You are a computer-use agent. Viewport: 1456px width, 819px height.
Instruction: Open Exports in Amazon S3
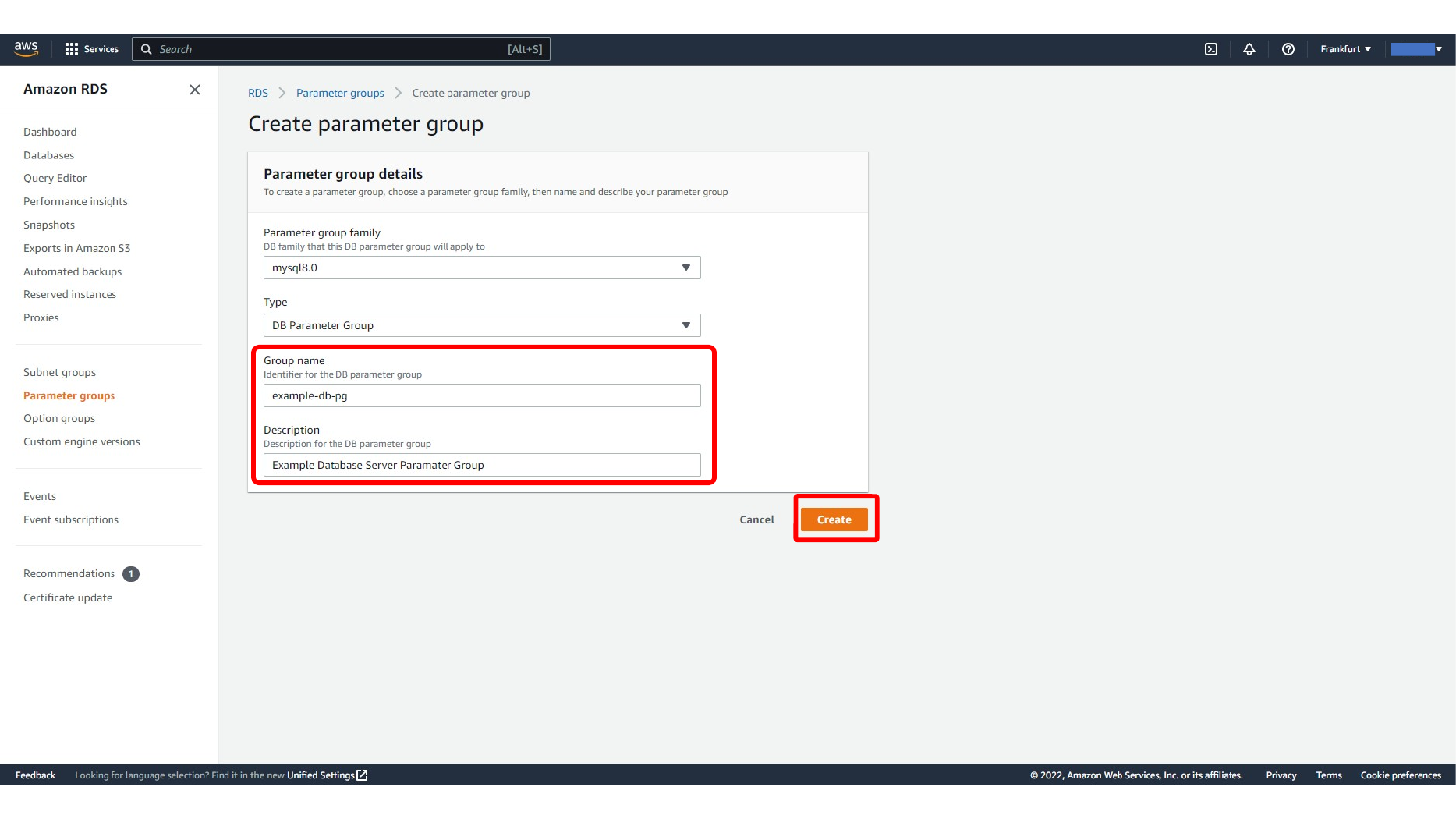77,248
